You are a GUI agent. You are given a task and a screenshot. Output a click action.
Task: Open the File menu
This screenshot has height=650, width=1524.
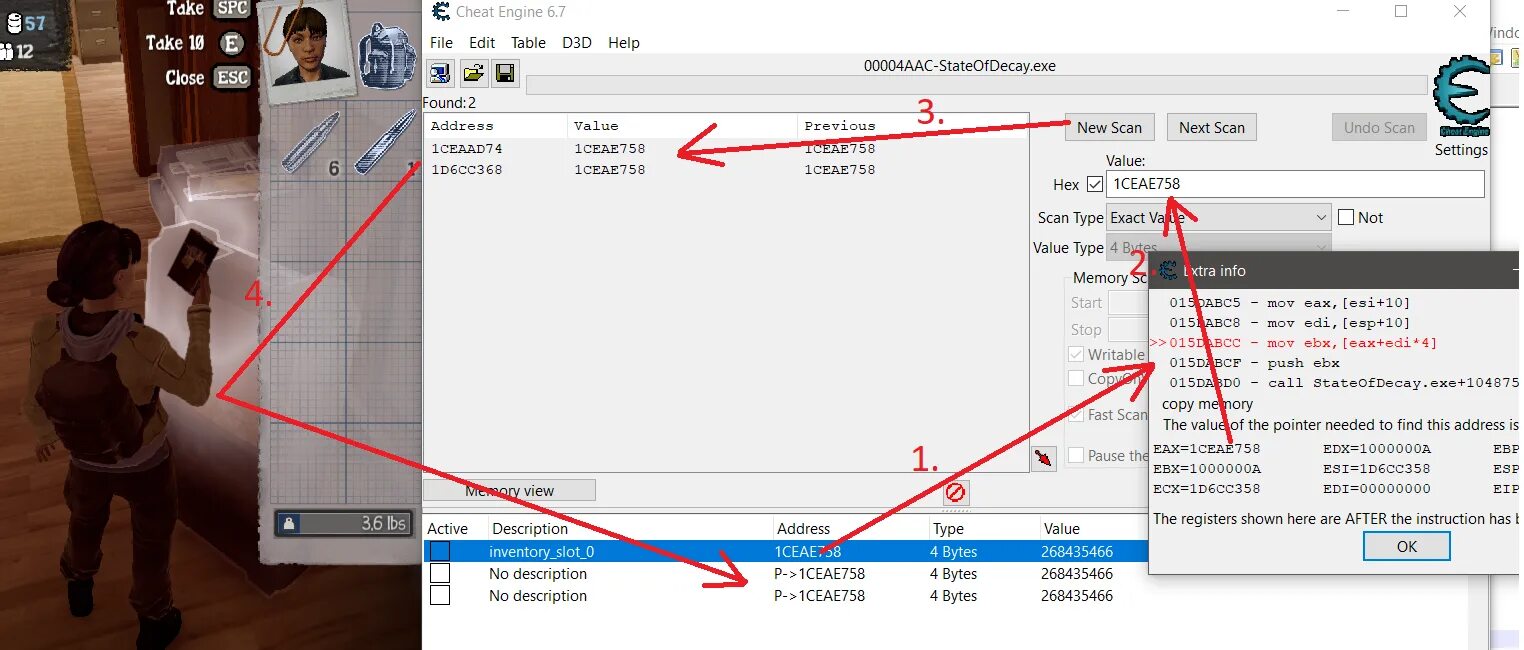click(441, 43)
